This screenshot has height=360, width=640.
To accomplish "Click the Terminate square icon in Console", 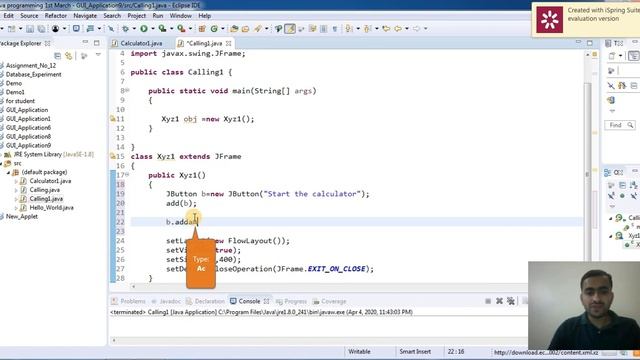I will click(x=488, y=301).
